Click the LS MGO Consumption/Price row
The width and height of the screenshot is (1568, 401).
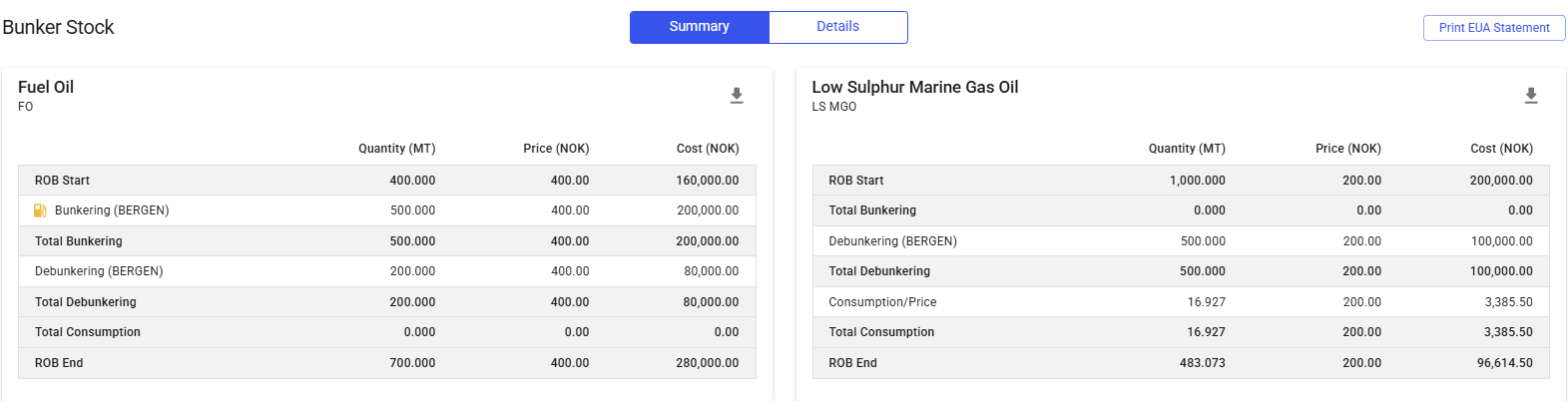[x=882, y=302]
